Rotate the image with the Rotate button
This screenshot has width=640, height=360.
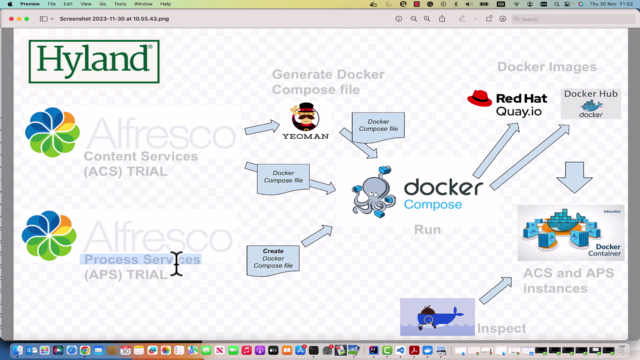tap(489, 19)
